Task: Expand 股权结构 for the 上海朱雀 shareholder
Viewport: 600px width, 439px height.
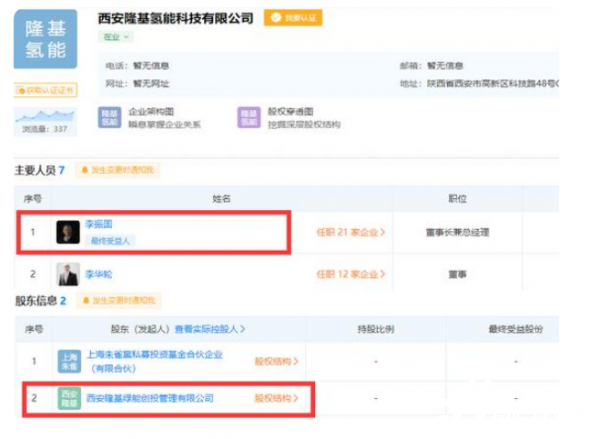Action: coord(276,361)
